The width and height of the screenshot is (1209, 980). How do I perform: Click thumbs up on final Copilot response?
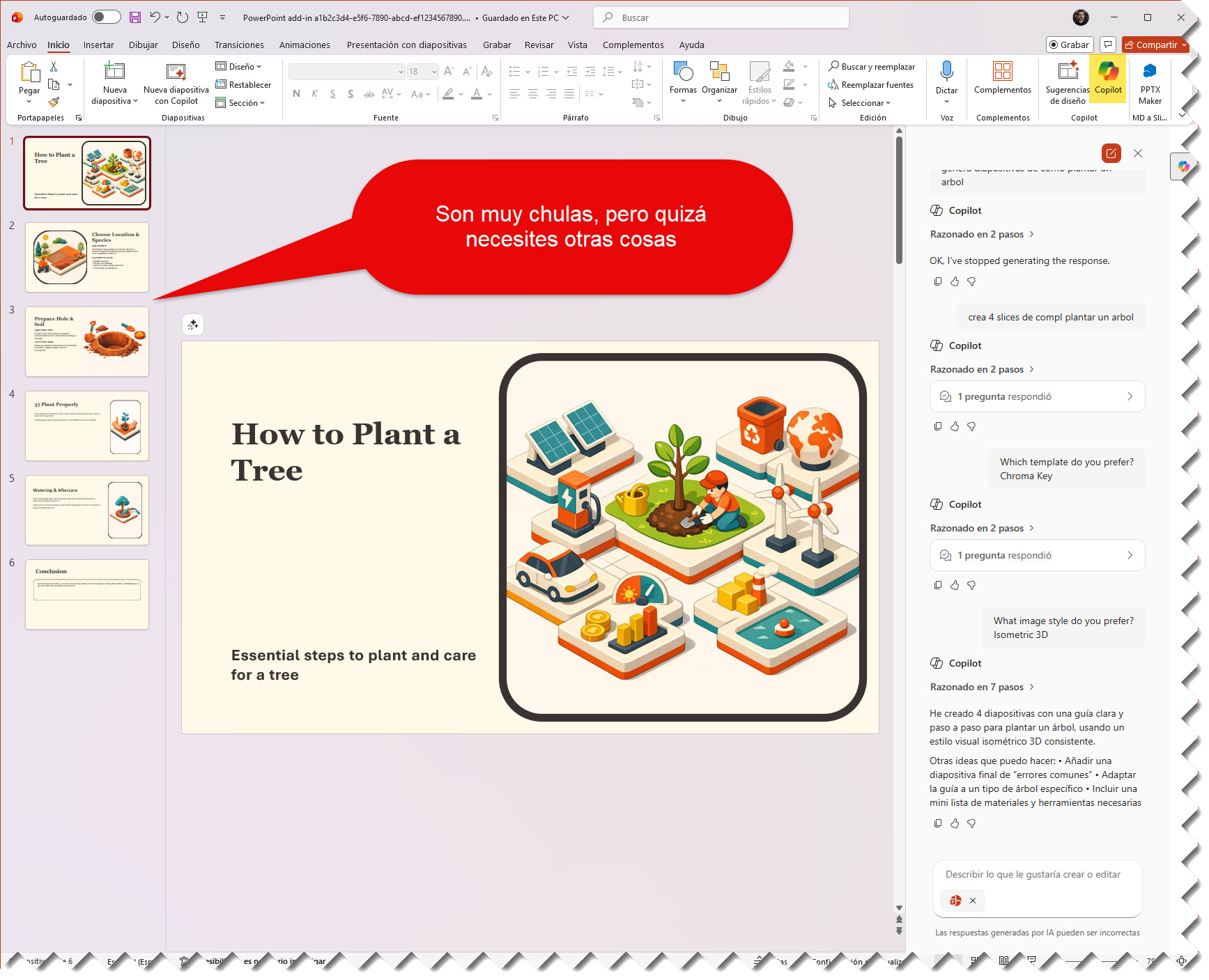pyautogui.click(x=954, y=823)
